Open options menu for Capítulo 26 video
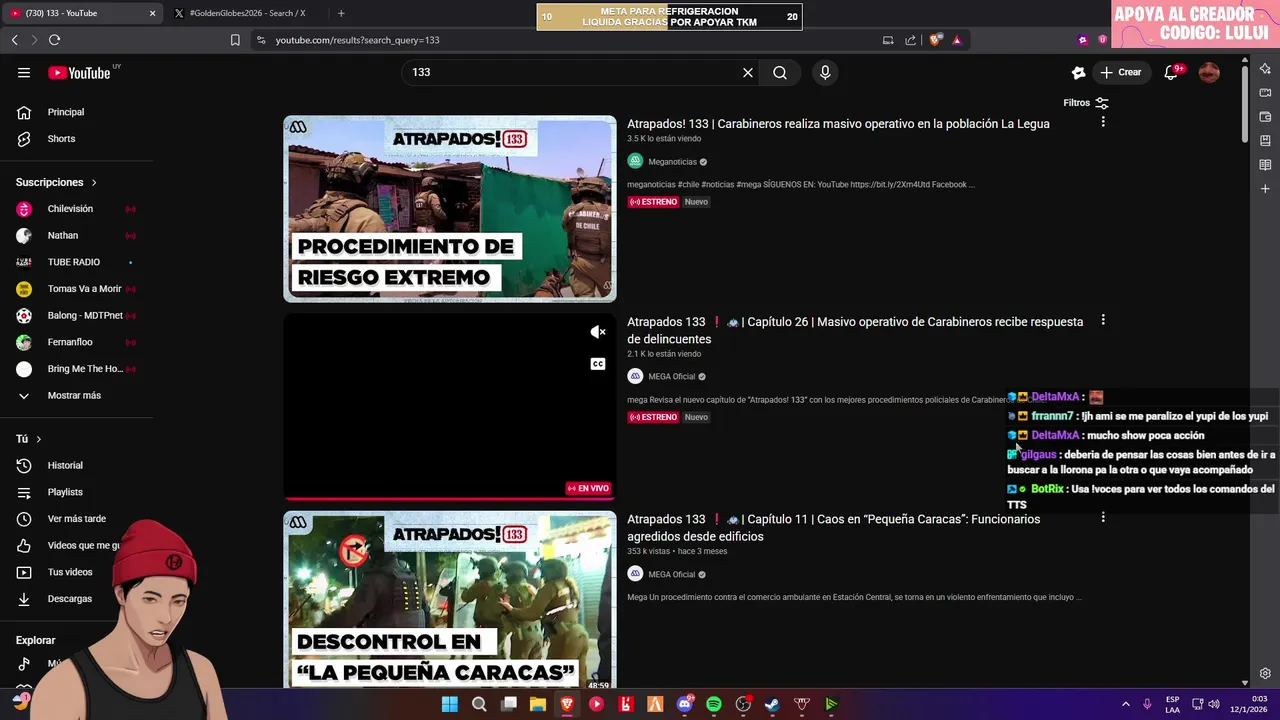Screen dimensions: 1280x720 coord(1103,320)
